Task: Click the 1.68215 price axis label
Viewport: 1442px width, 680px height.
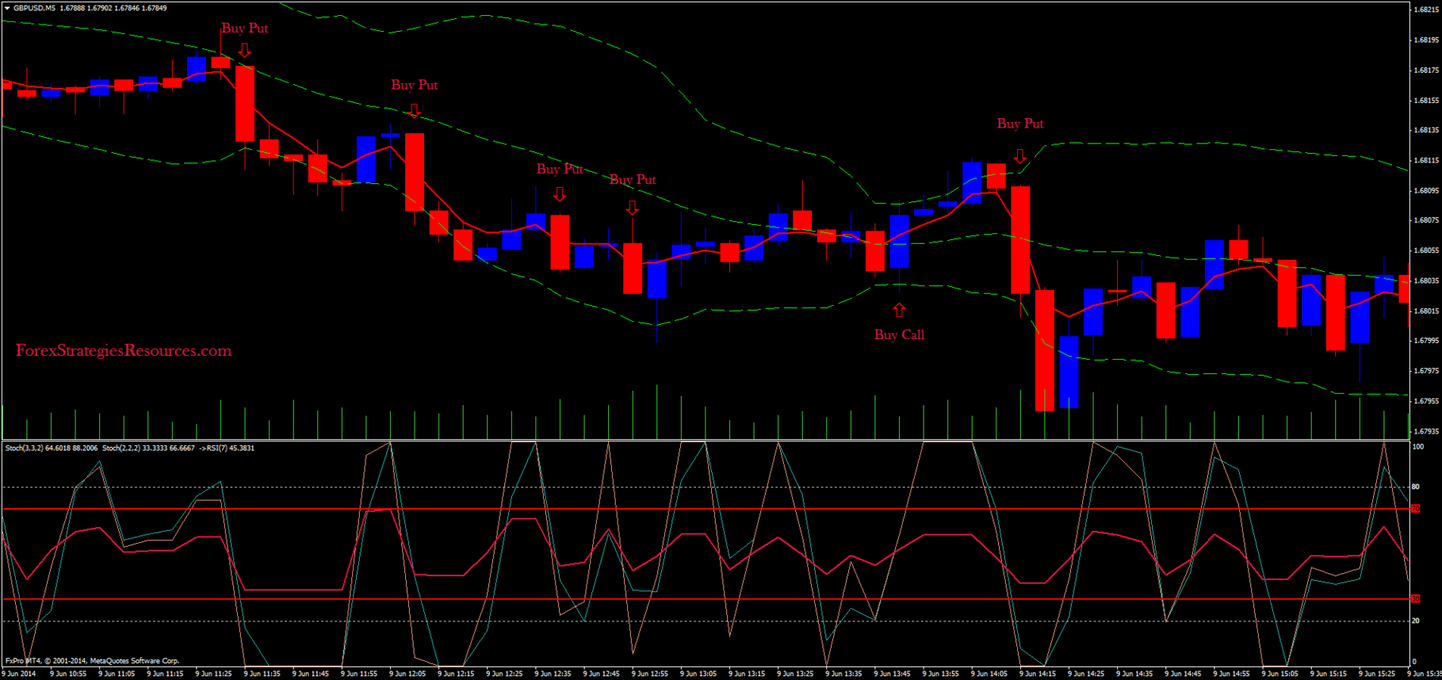Action: 1426,11
